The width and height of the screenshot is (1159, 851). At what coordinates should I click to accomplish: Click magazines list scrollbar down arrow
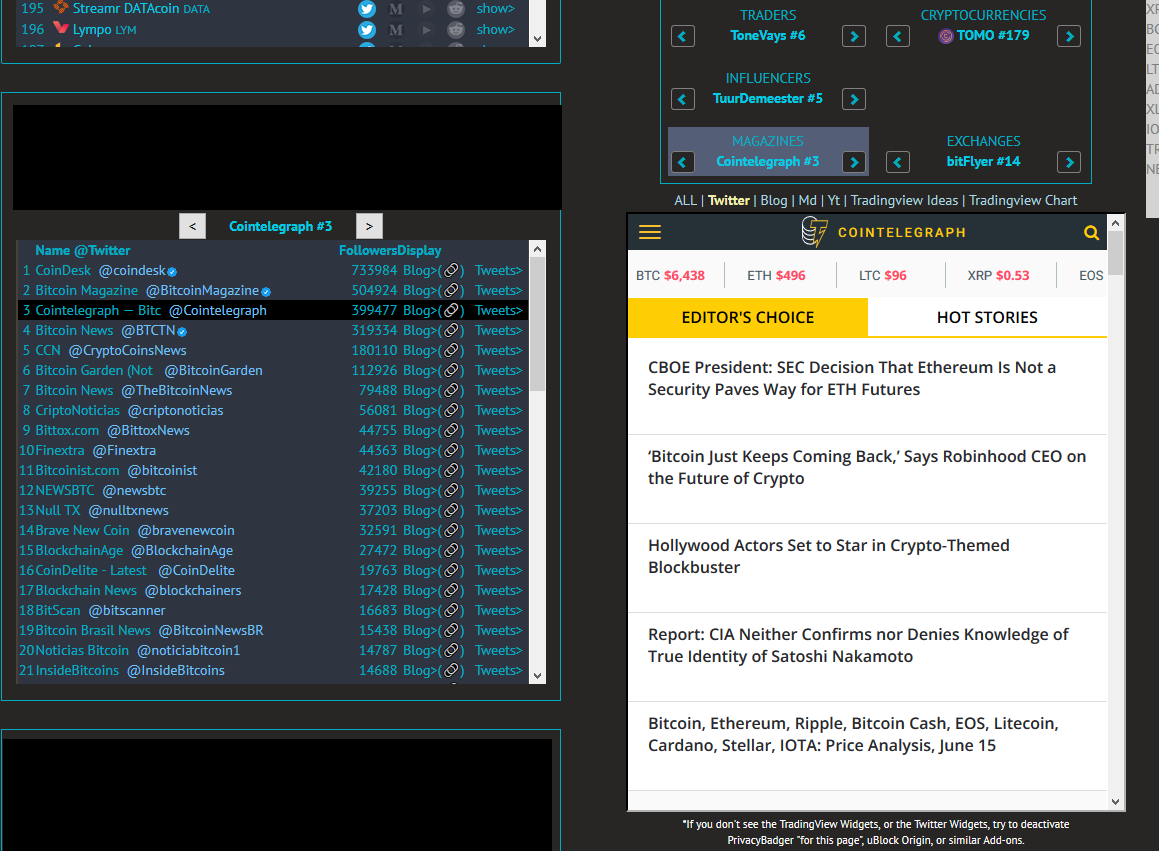pyautogui.click(x=537, y=675)
